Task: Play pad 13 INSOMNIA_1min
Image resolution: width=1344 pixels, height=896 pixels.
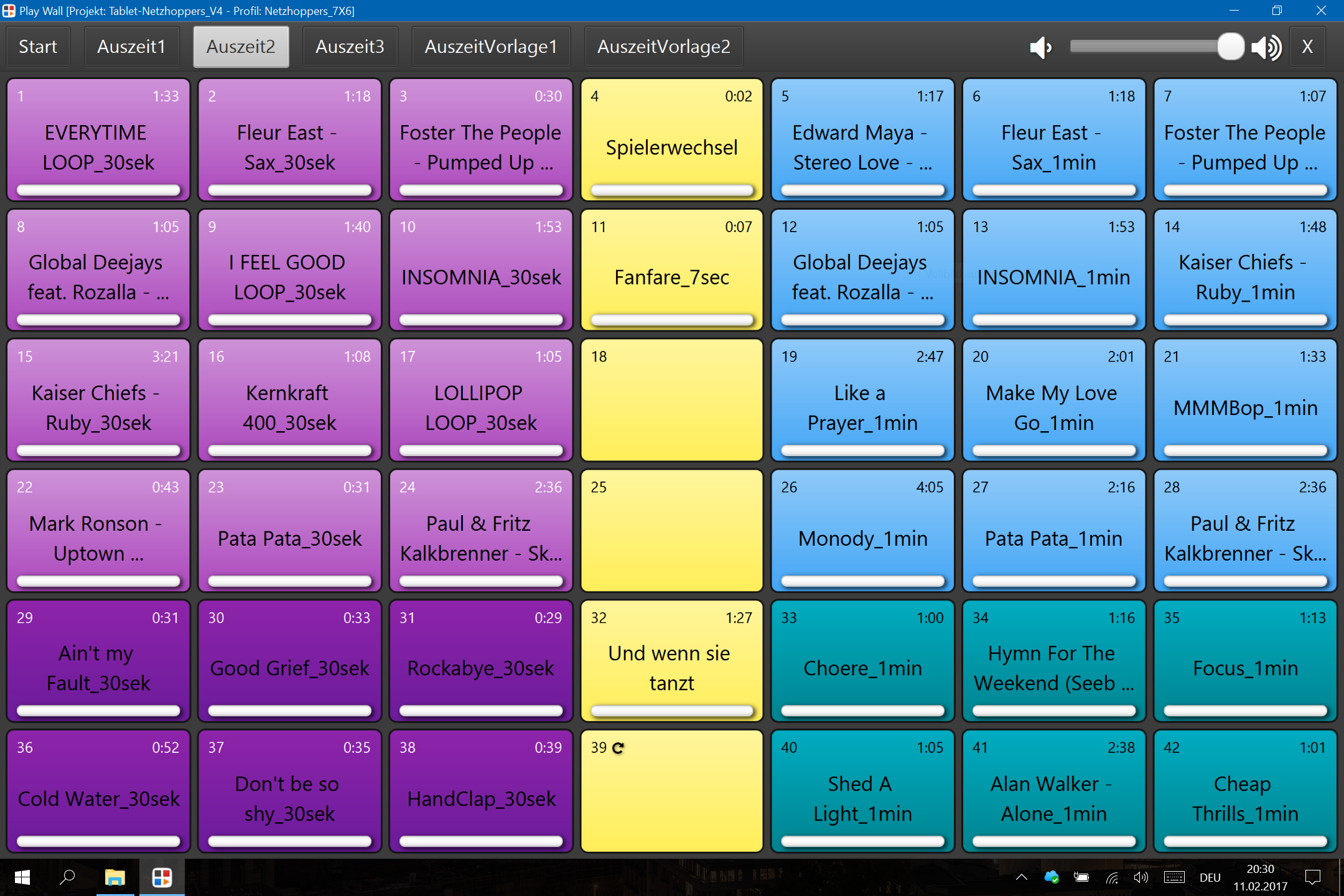Action: [1053, 270]
